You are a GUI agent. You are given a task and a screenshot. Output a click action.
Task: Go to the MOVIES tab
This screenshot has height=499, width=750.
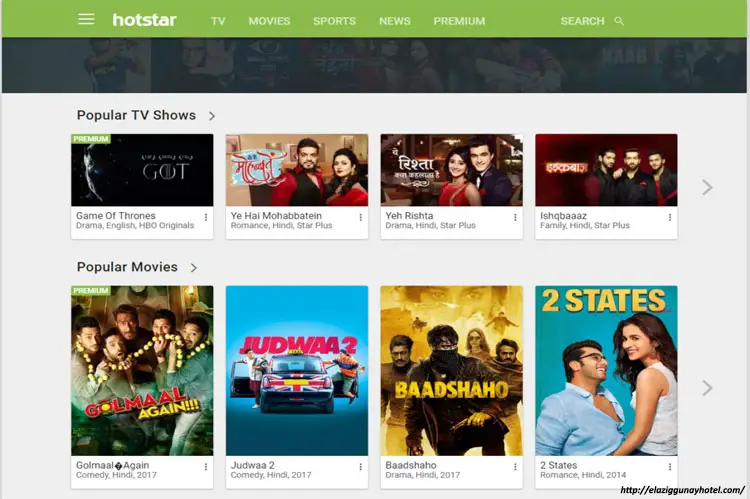coord(269,21)
